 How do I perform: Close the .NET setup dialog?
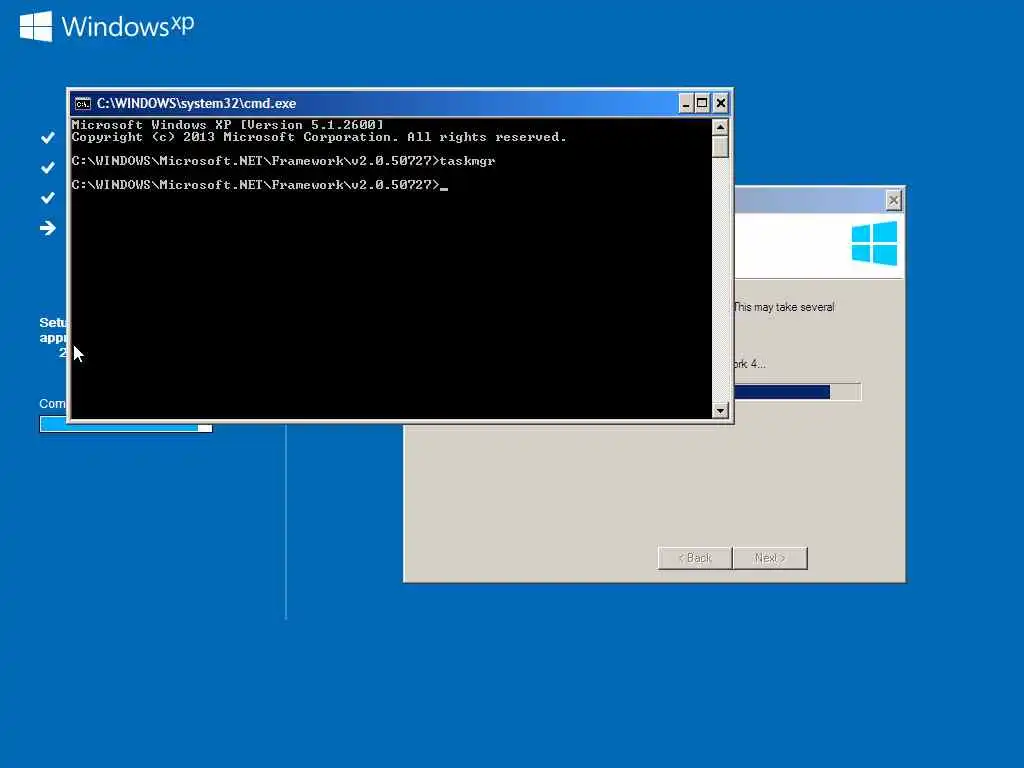point(893,200)
